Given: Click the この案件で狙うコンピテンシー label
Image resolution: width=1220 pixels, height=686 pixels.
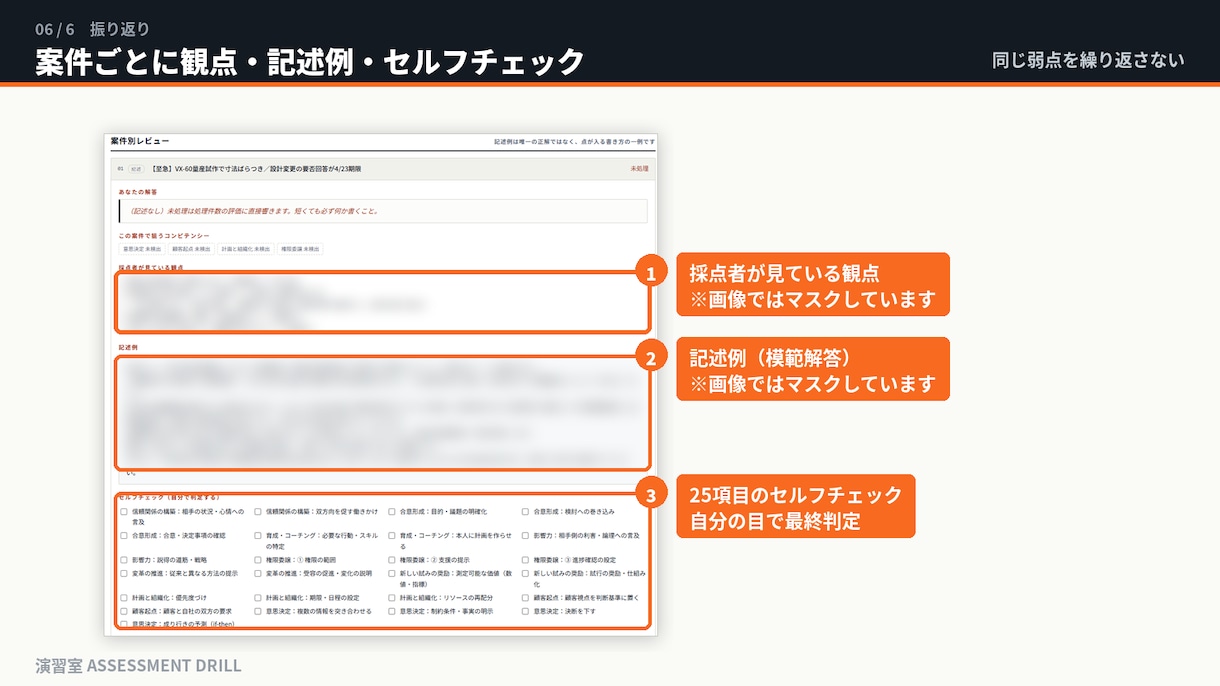Looking at the screenshot, I should point(164,235).
